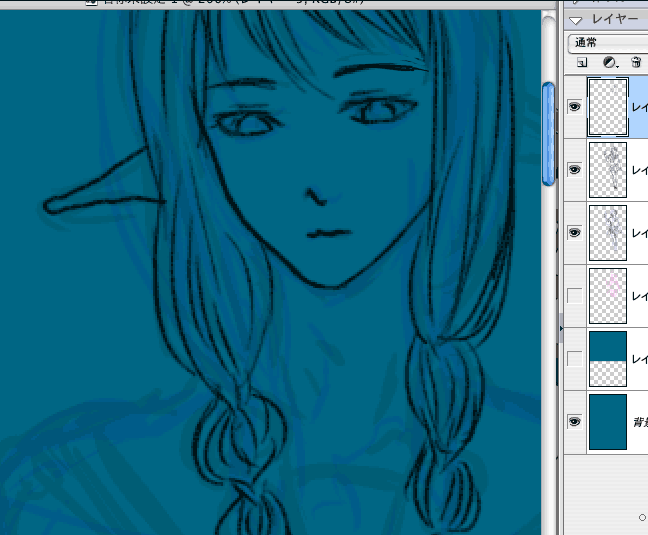
Task: Select the bluish figure sketch layer thumbnail
Action: (x=608, y=233)
